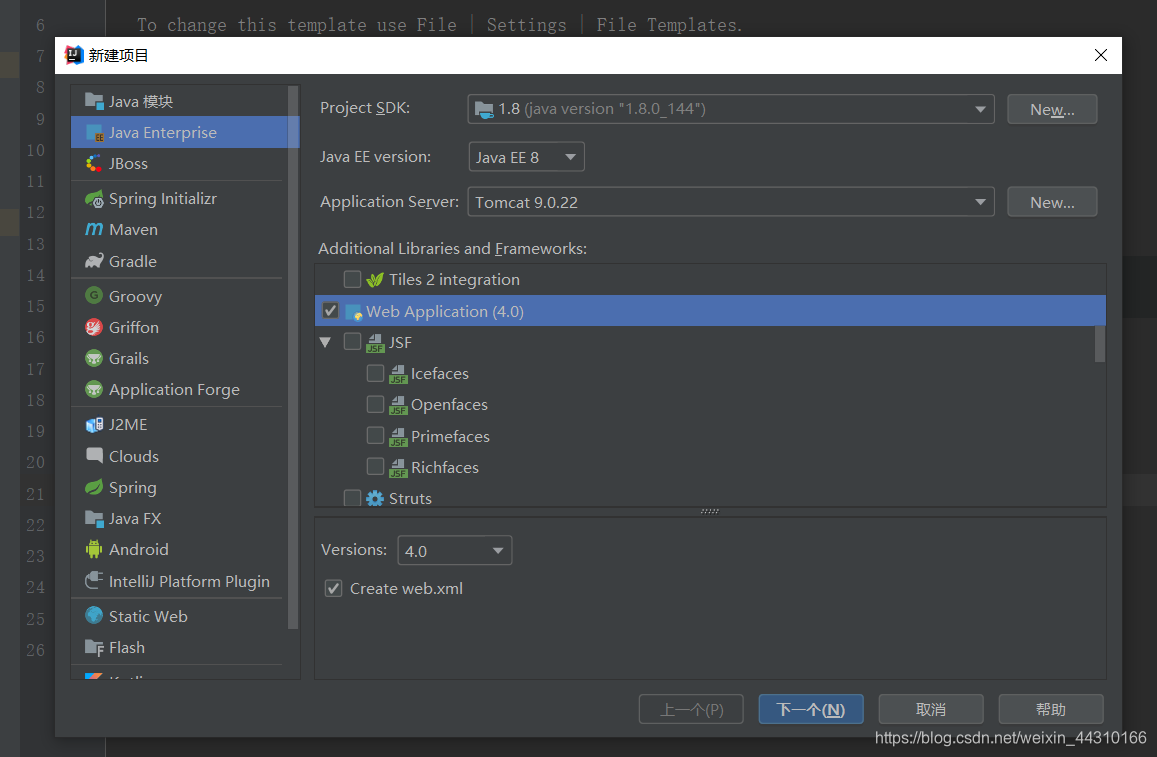The width and height of the screenshot is (1157, 757).
Task: Collapse the JSF tree node arrow
Action: point(325,342)
